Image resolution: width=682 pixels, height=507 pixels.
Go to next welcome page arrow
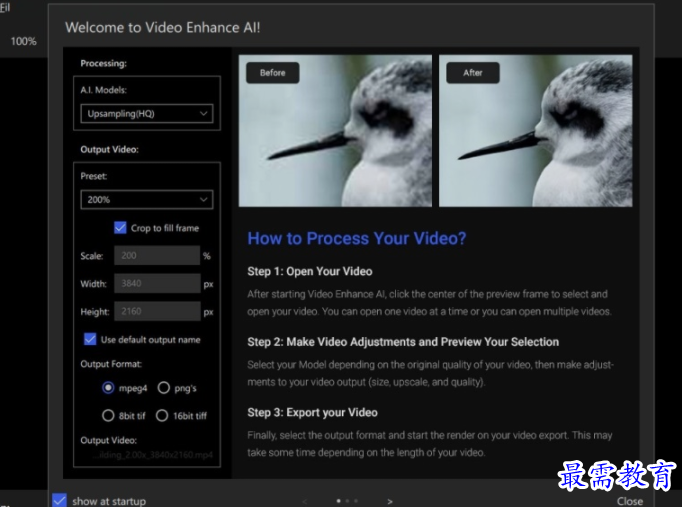tap(390, 501)
